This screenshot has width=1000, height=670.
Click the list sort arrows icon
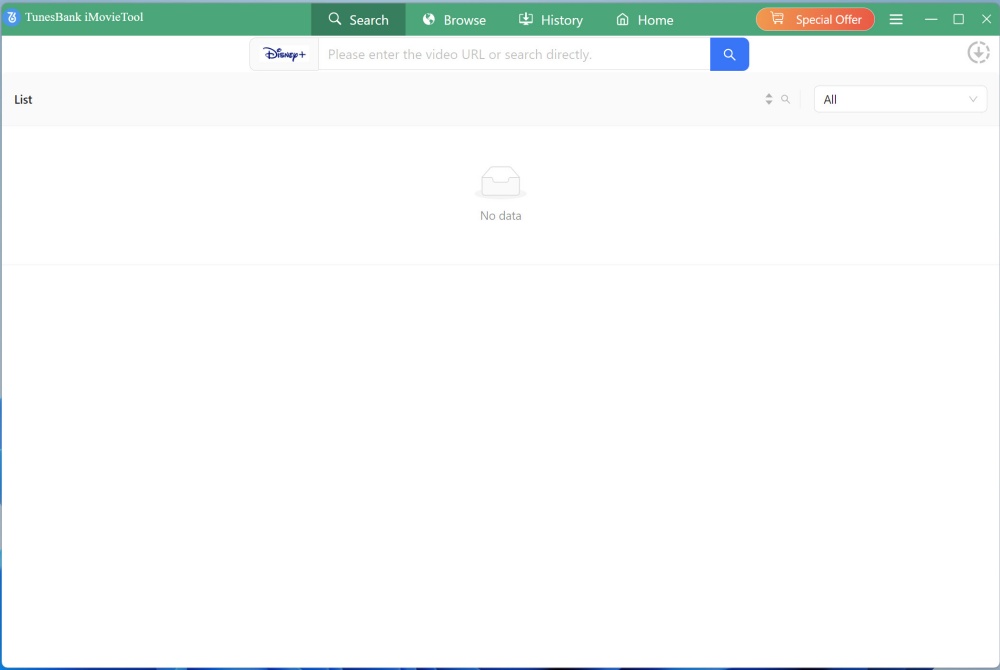[768, 99]
